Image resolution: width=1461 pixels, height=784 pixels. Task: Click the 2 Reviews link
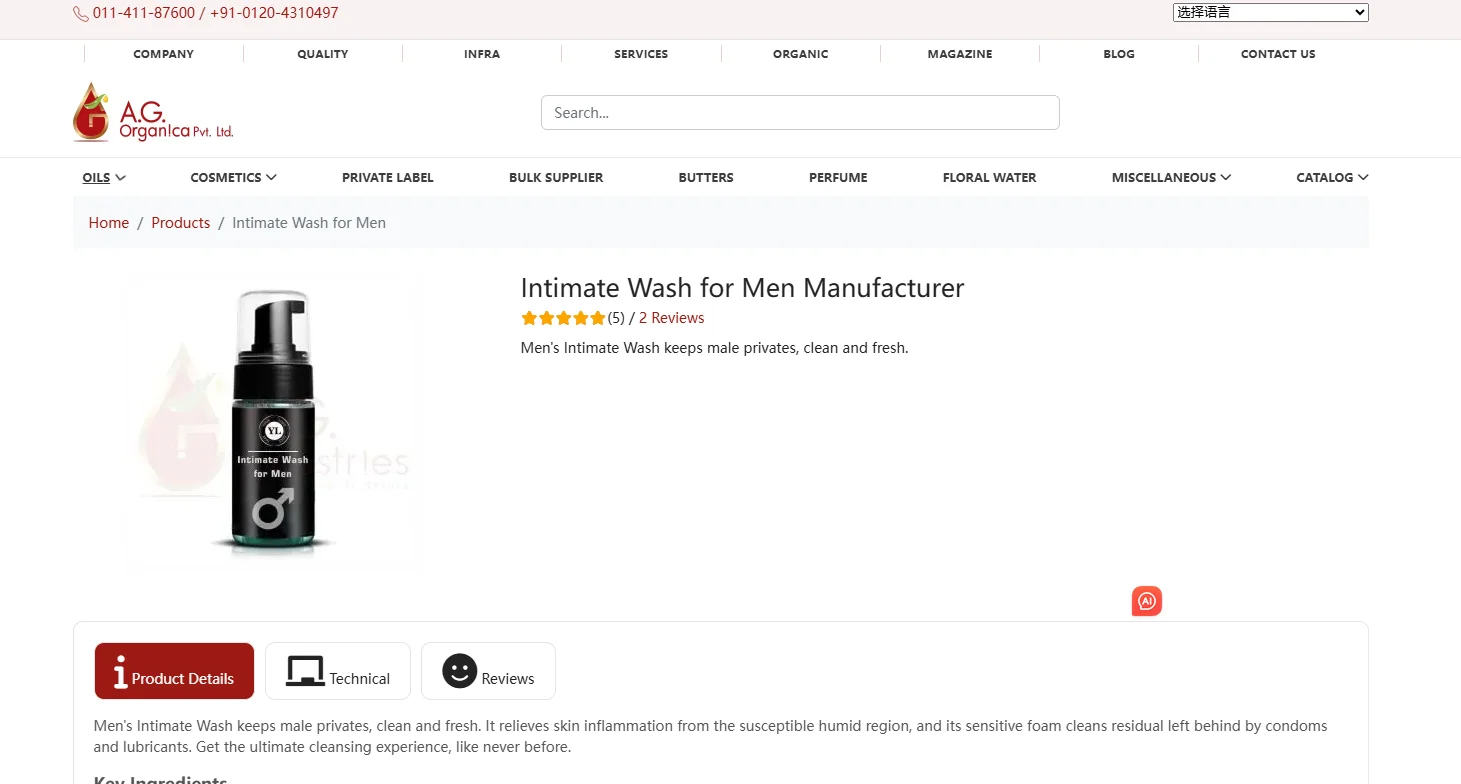click(x=671, y=317)
